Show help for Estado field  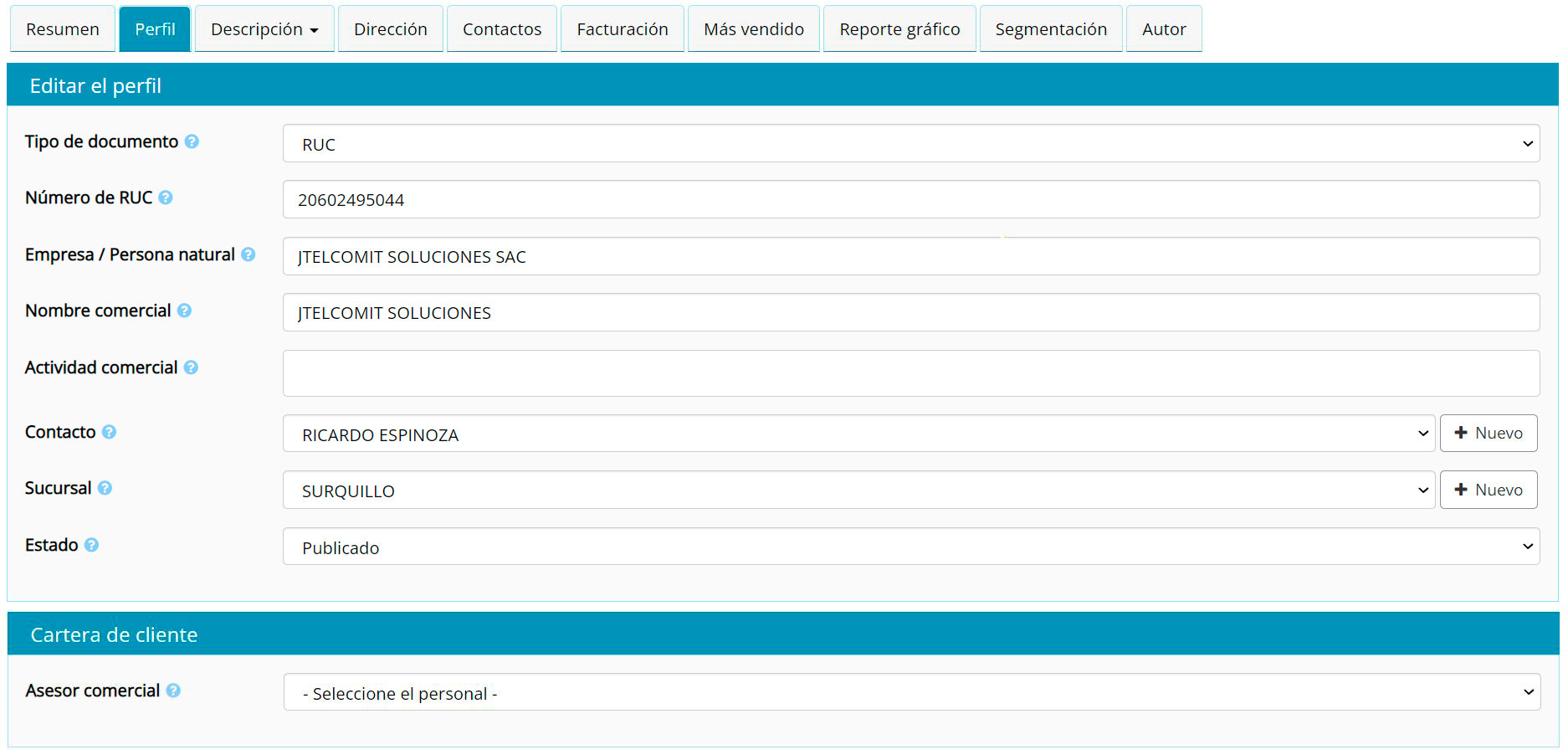tap(92, 545)
